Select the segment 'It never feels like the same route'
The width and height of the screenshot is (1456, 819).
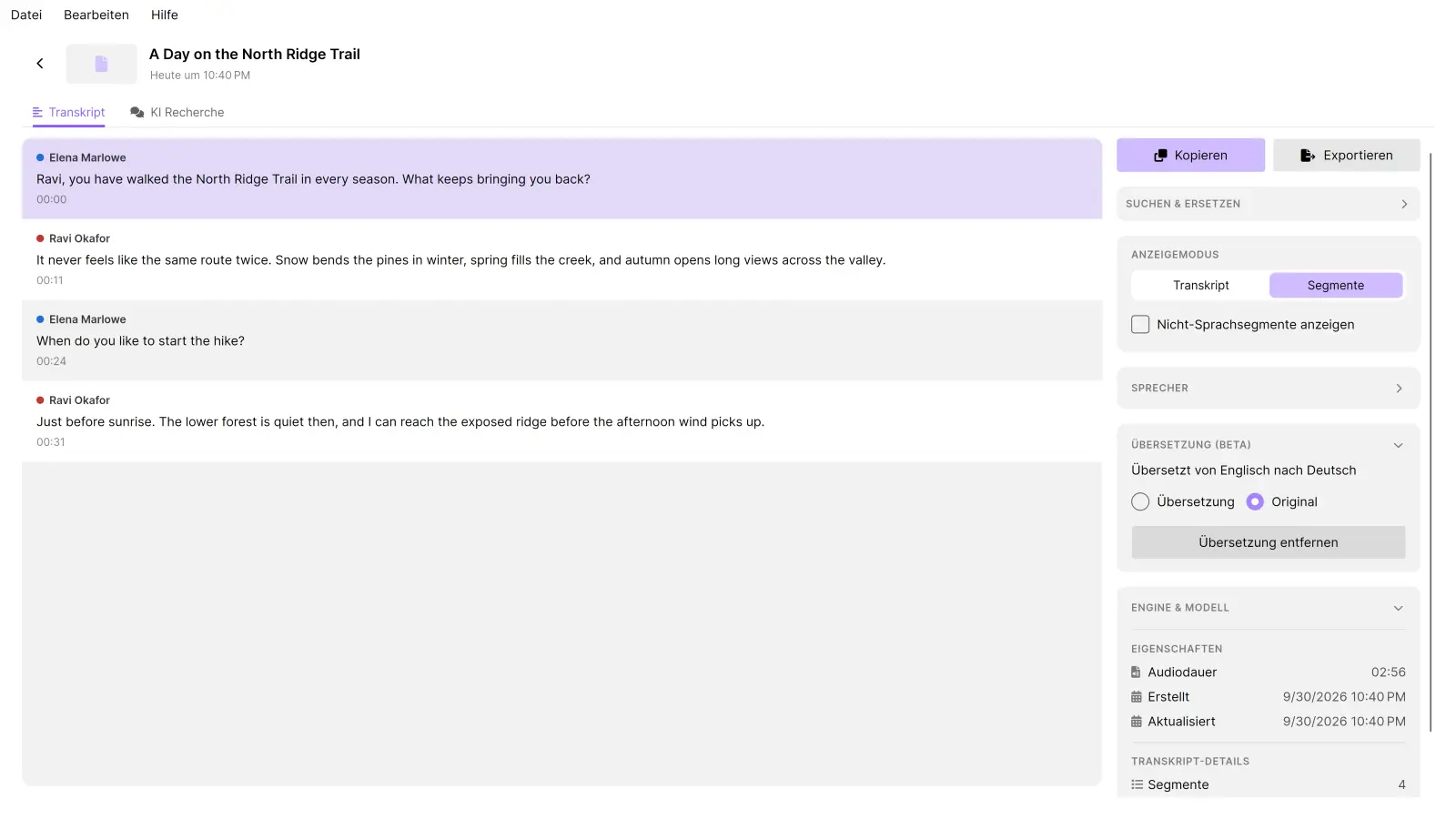click(x=561, y=260)
